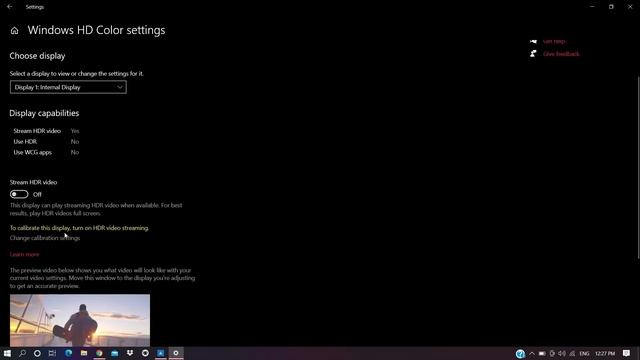Open the Learn more link

(x=24, y=254)
